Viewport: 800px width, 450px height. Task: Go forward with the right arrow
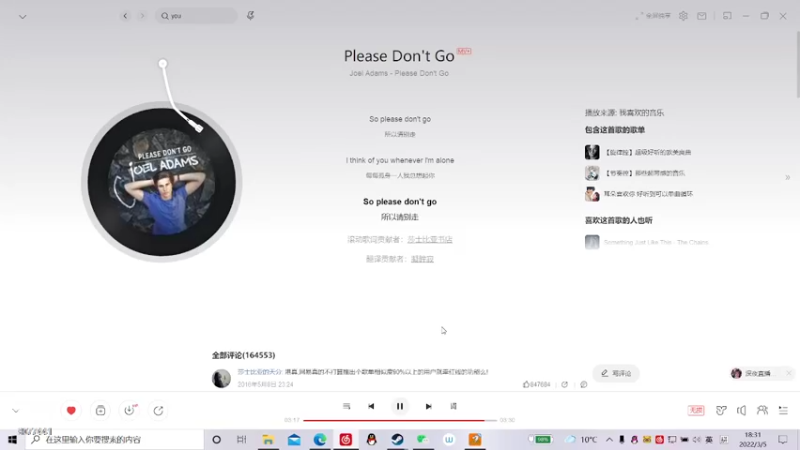[x=142, y=16]
